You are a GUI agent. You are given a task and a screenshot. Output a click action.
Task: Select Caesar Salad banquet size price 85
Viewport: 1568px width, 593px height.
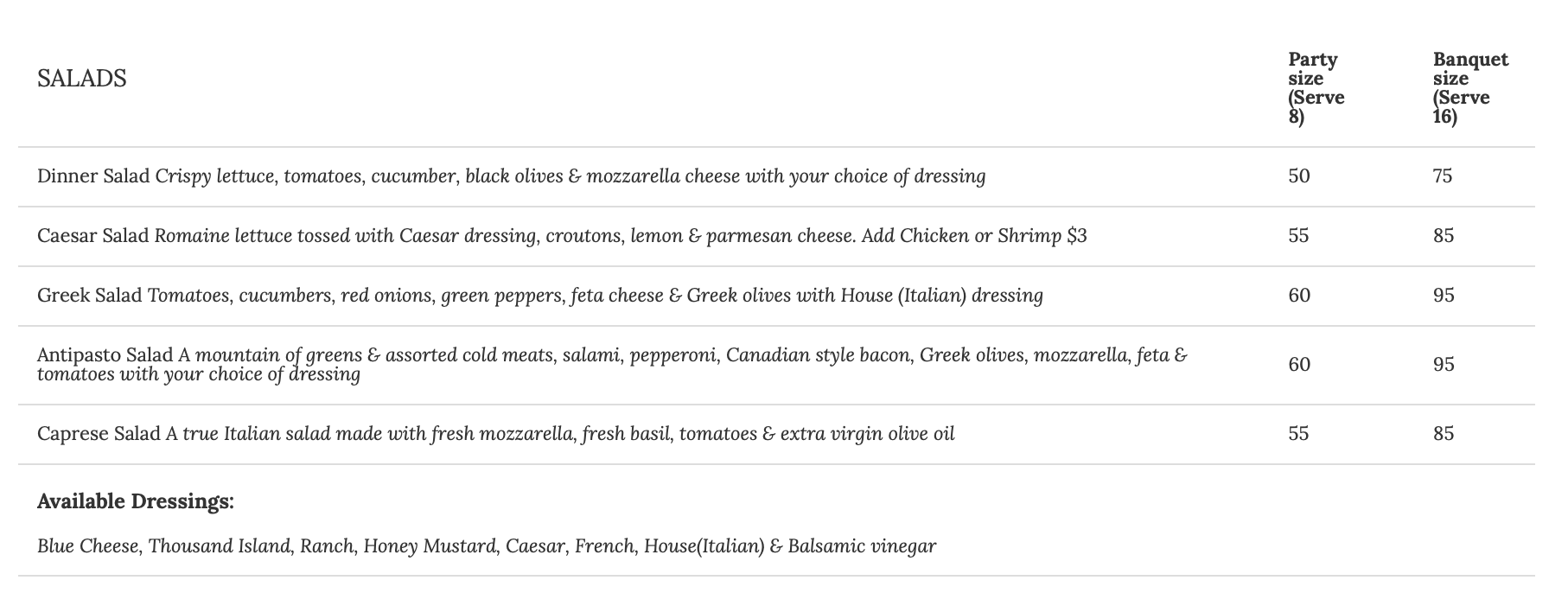[1443, 235]
